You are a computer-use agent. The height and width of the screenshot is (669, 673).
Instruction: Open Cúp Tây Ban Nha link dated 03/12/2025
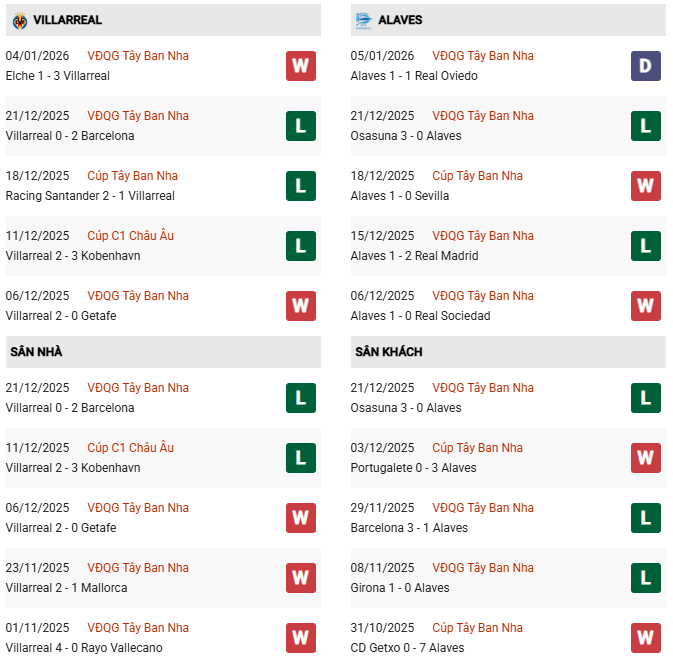(x=477, y=448)
